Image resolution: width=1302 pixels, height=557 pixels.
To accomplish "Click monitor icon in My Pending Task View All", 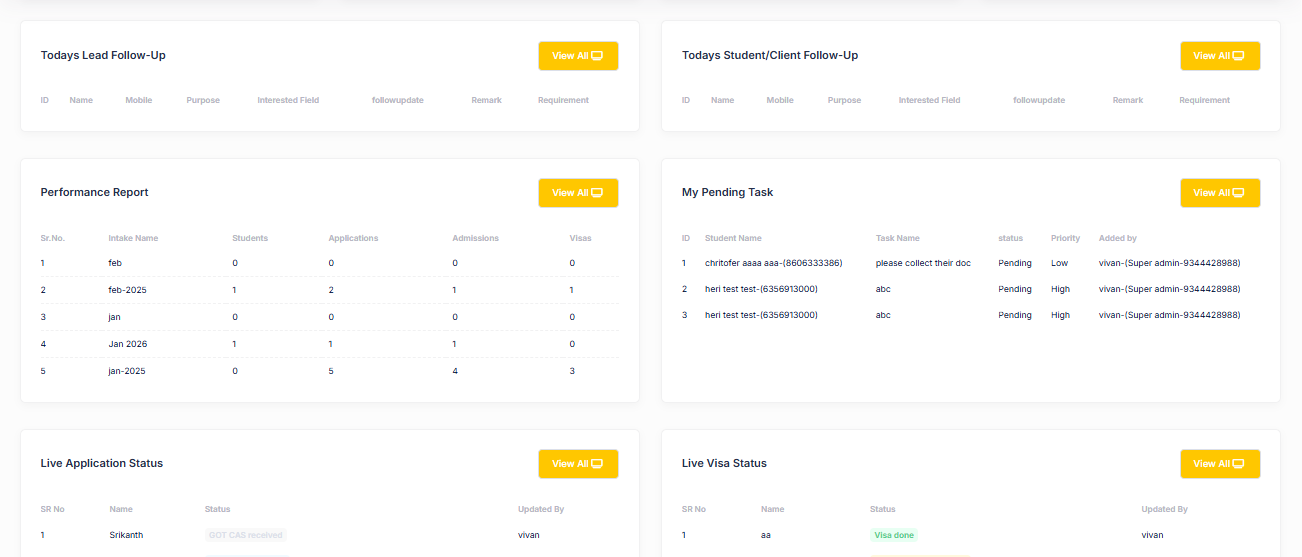I will 1238,193.
